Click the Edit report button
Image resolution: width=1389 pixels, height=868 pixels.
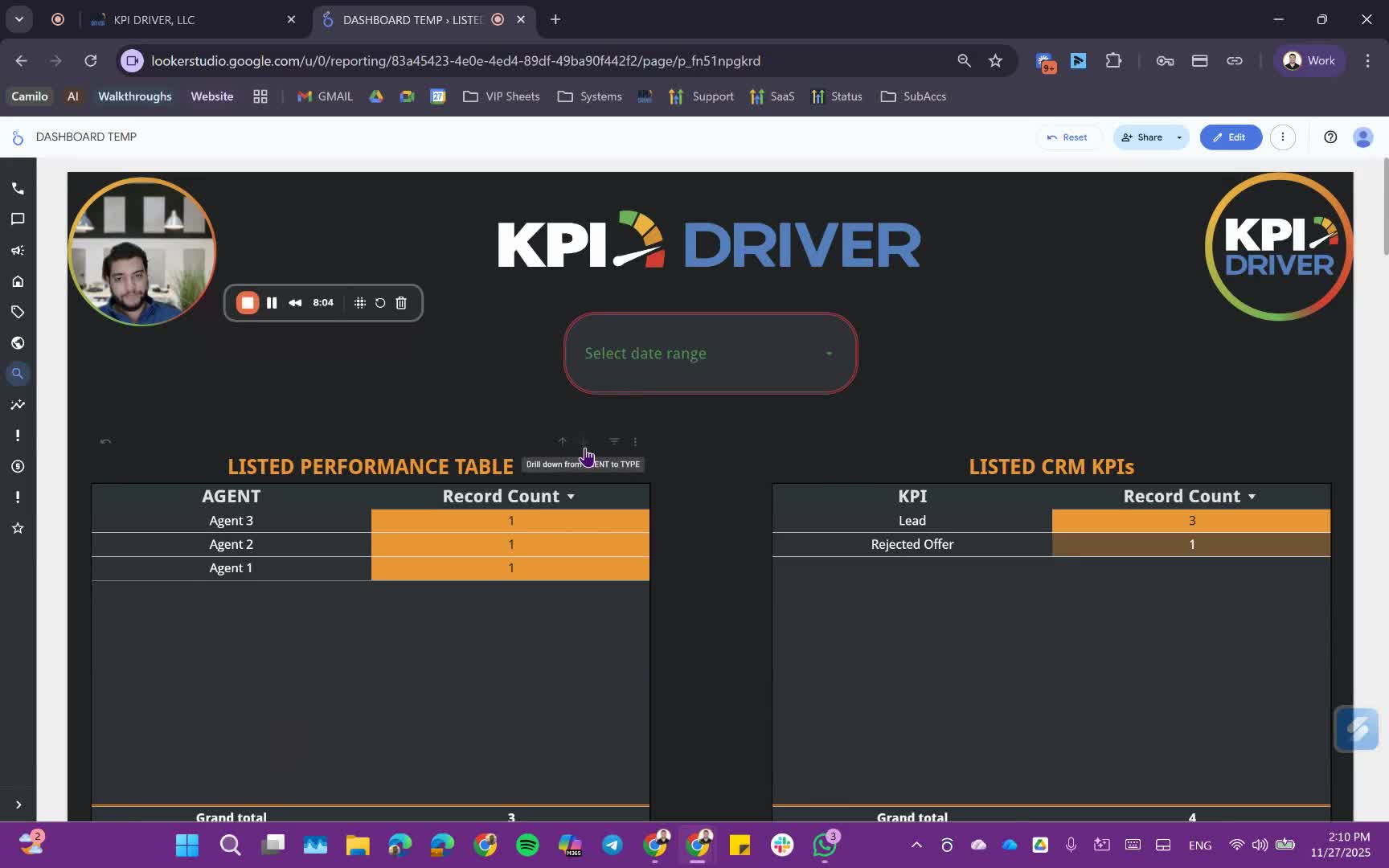coord(1231,137)
